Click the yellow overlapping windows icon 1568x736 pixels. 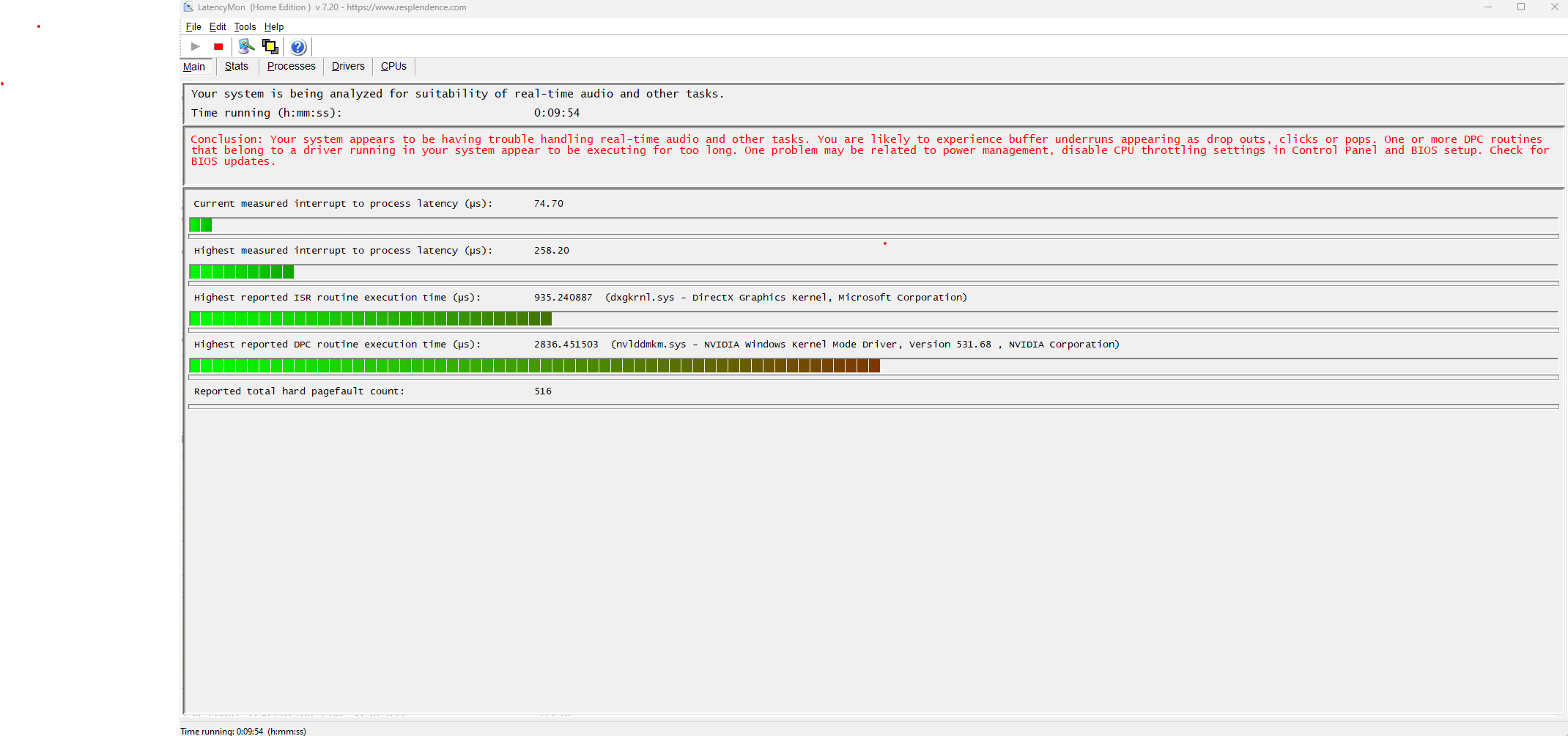(x=270, y=47)
